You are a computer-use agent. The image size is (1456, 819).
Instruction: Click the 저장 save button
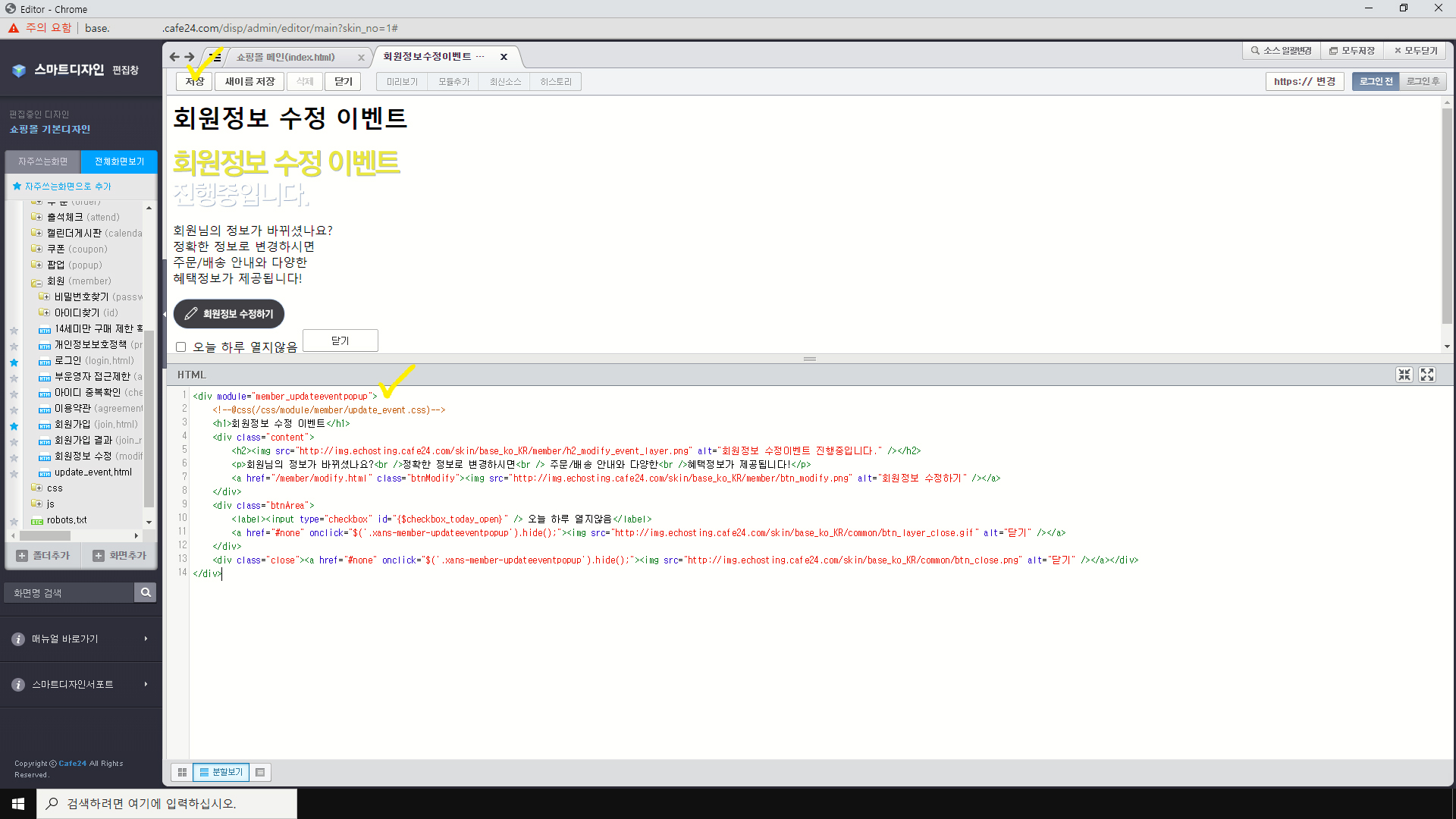194,81
